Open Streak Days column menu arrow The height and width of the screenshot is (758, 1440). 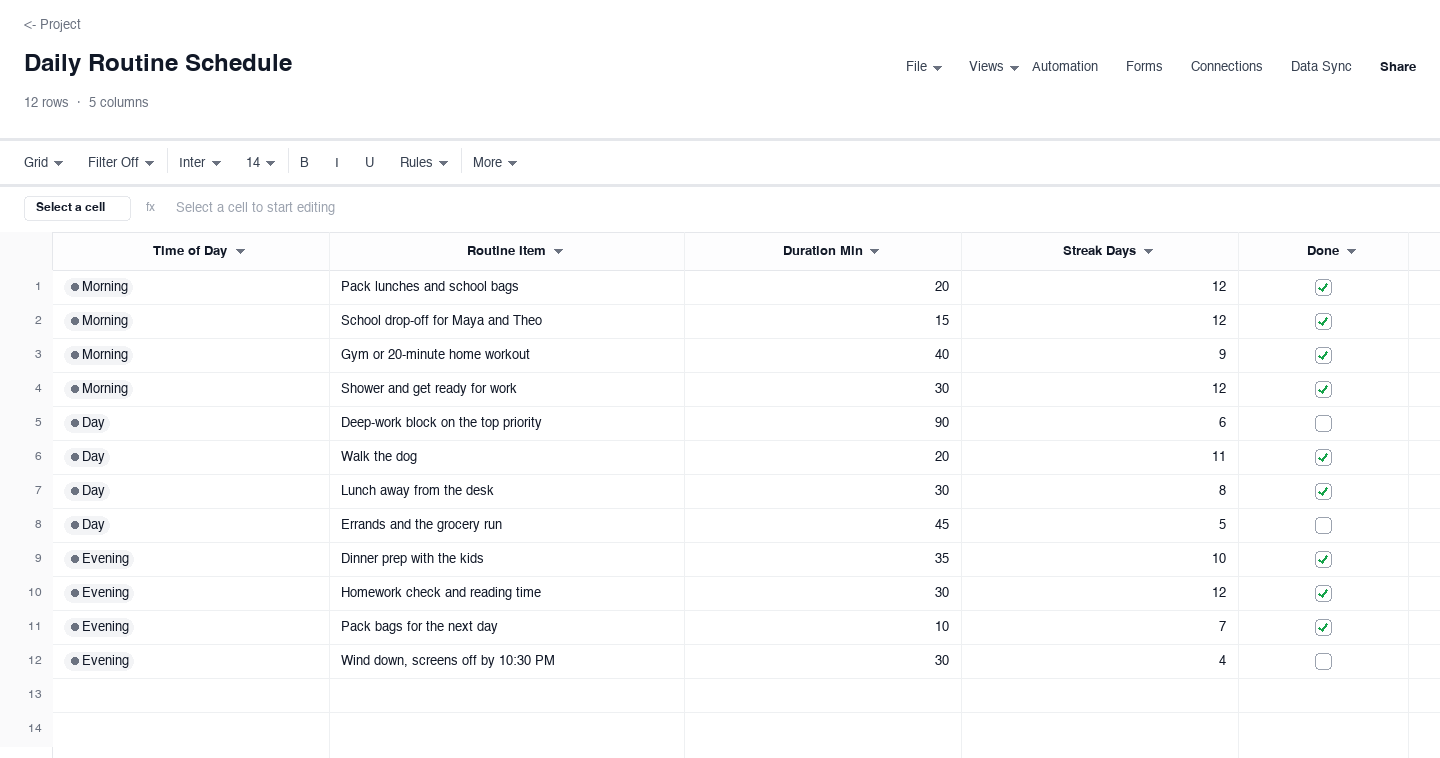pos(1148,252)
